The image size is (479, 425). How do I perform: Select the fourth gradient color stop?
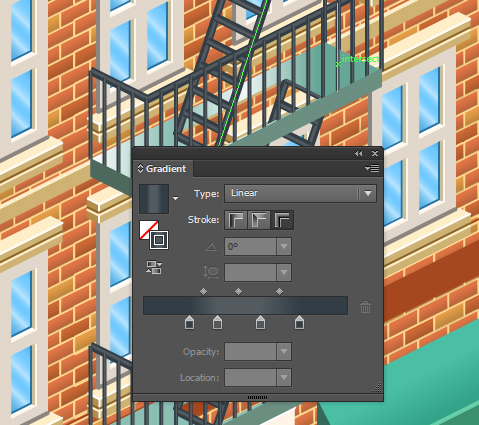299,323
